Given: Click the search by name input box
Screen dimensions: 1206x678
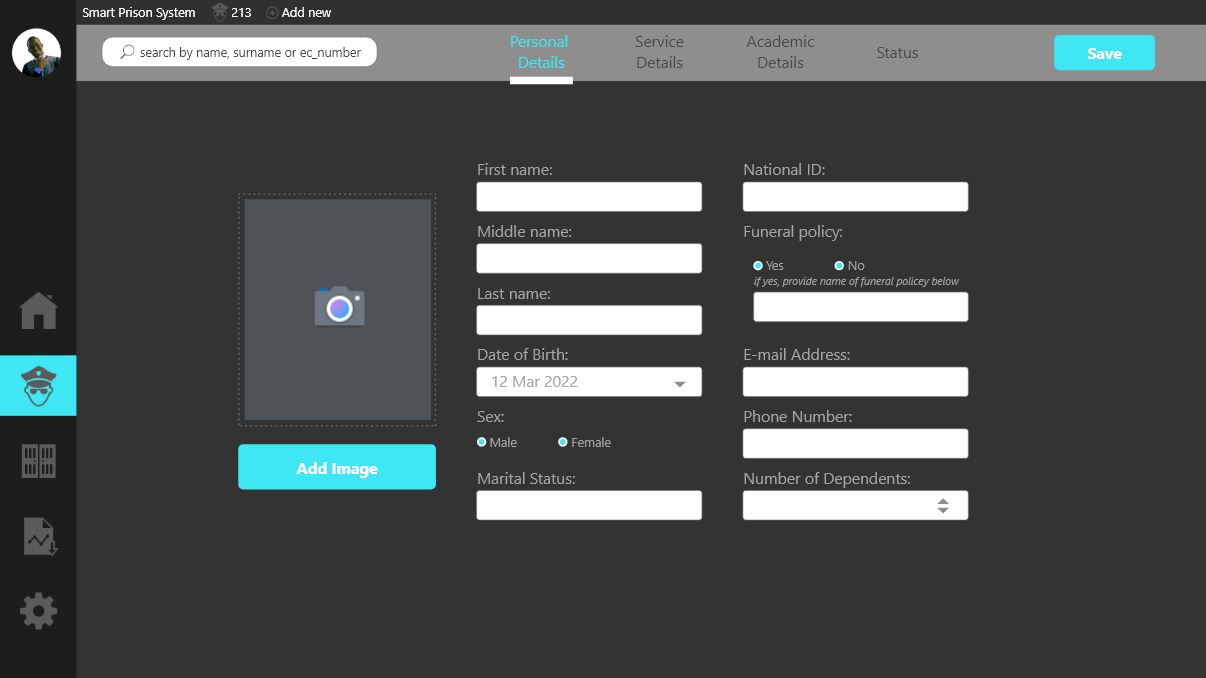Looking at the screenshot, I should pos(240,52).
